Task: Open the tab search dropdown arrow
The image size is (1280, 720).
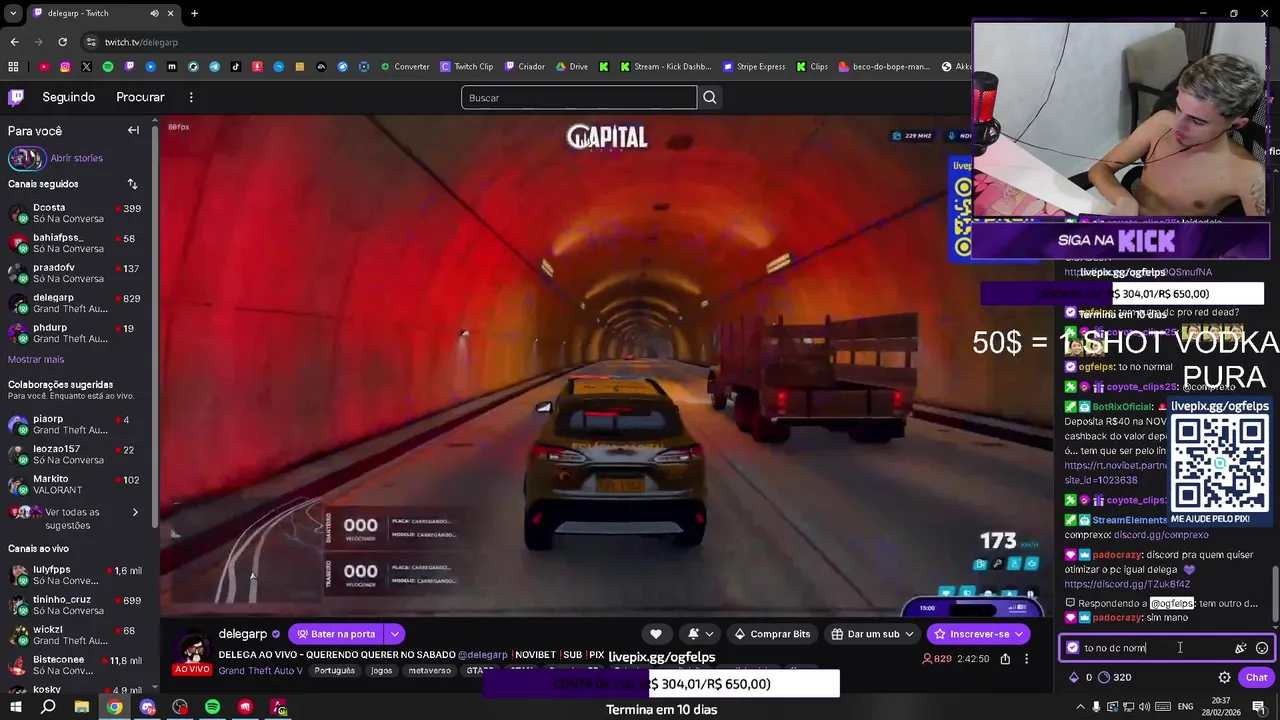Action: (x=13, y=13)
